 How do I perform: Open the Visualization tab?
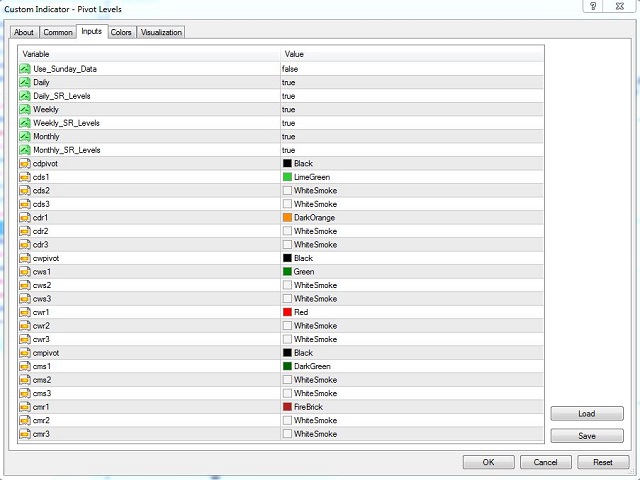(x=161, y=32)
